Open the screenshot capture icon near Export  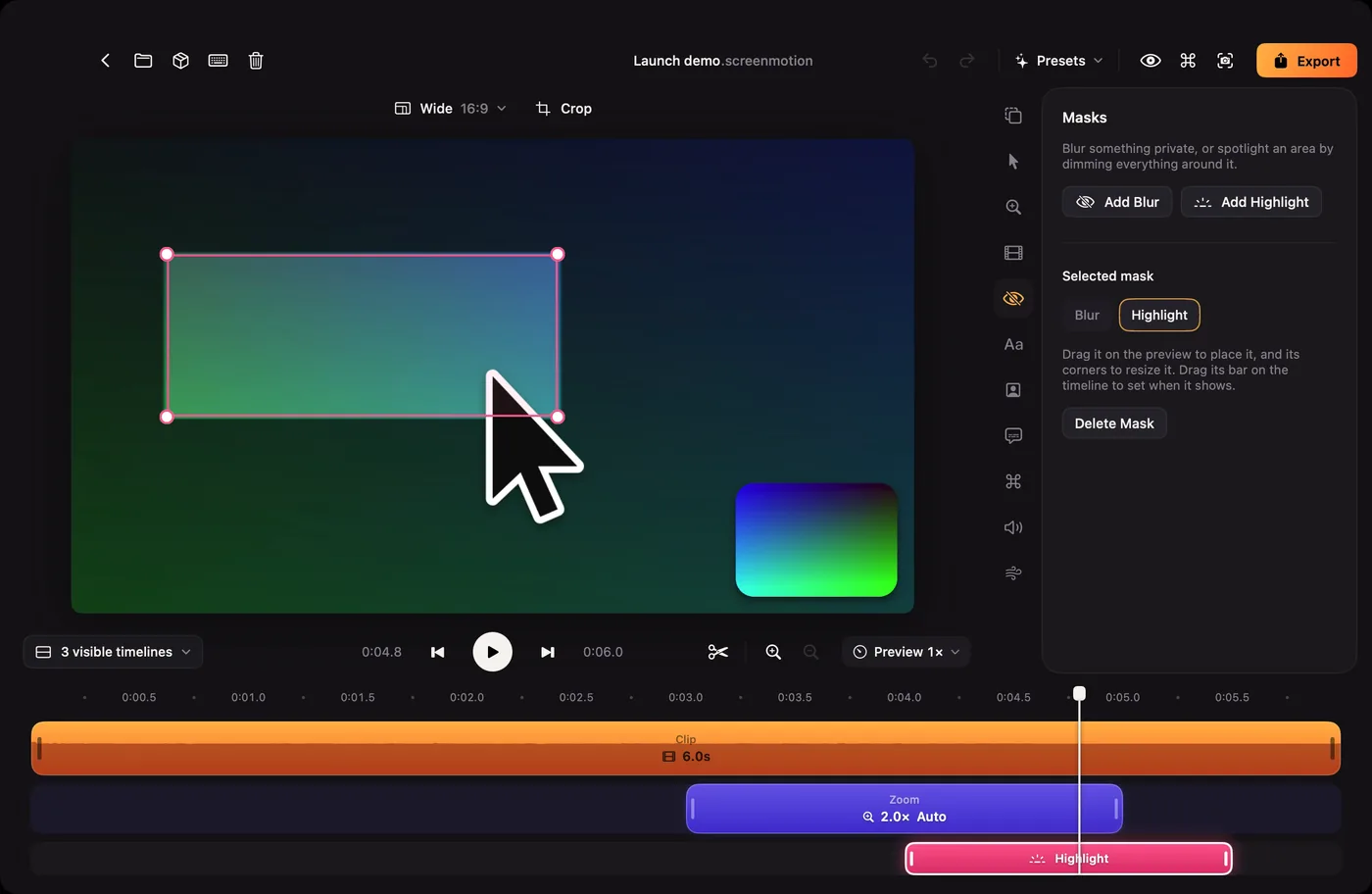pos(1225,61)
